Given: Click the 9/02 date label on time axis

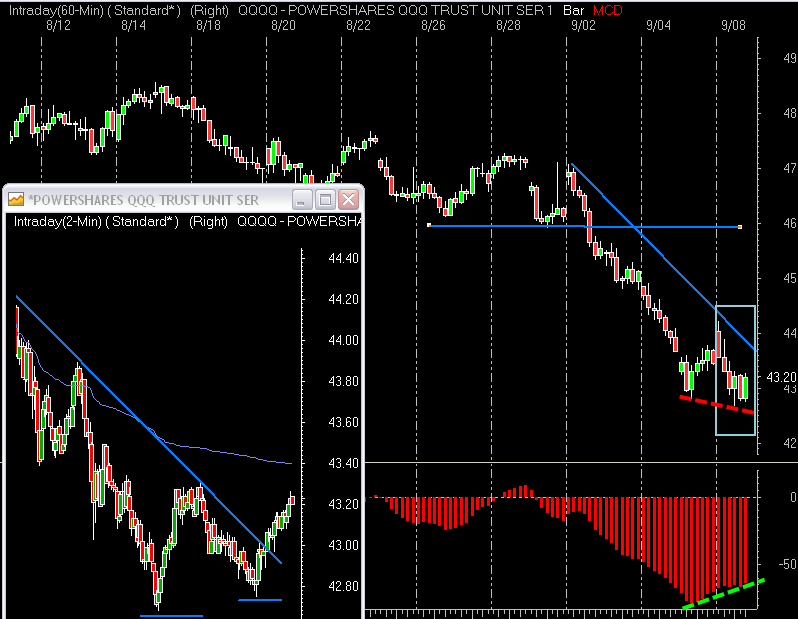Looking at the screenshot, I should point(583,25).
